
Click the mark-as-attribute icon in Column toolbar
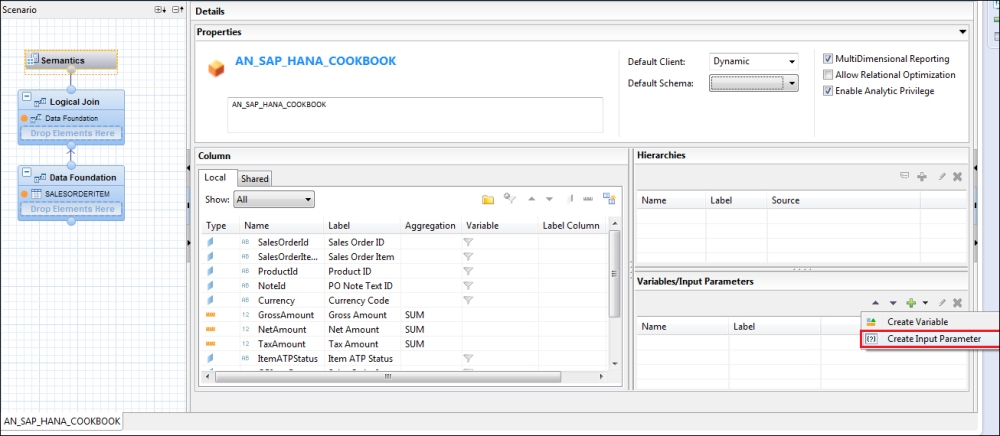pyautogui.click(x=570, y=199)
